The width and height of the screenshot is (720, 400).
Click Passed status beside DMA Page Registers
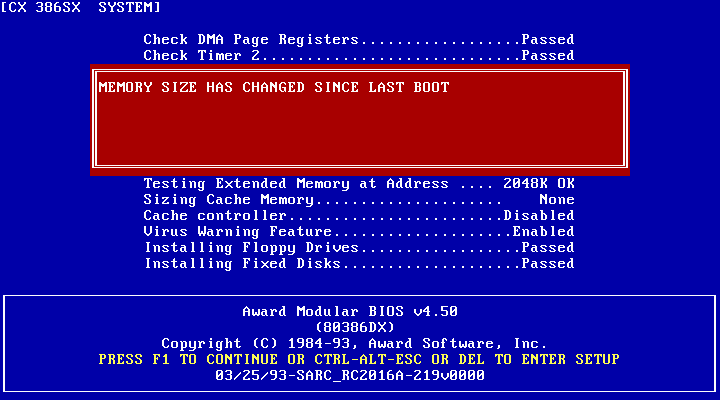tap(547, 40)
